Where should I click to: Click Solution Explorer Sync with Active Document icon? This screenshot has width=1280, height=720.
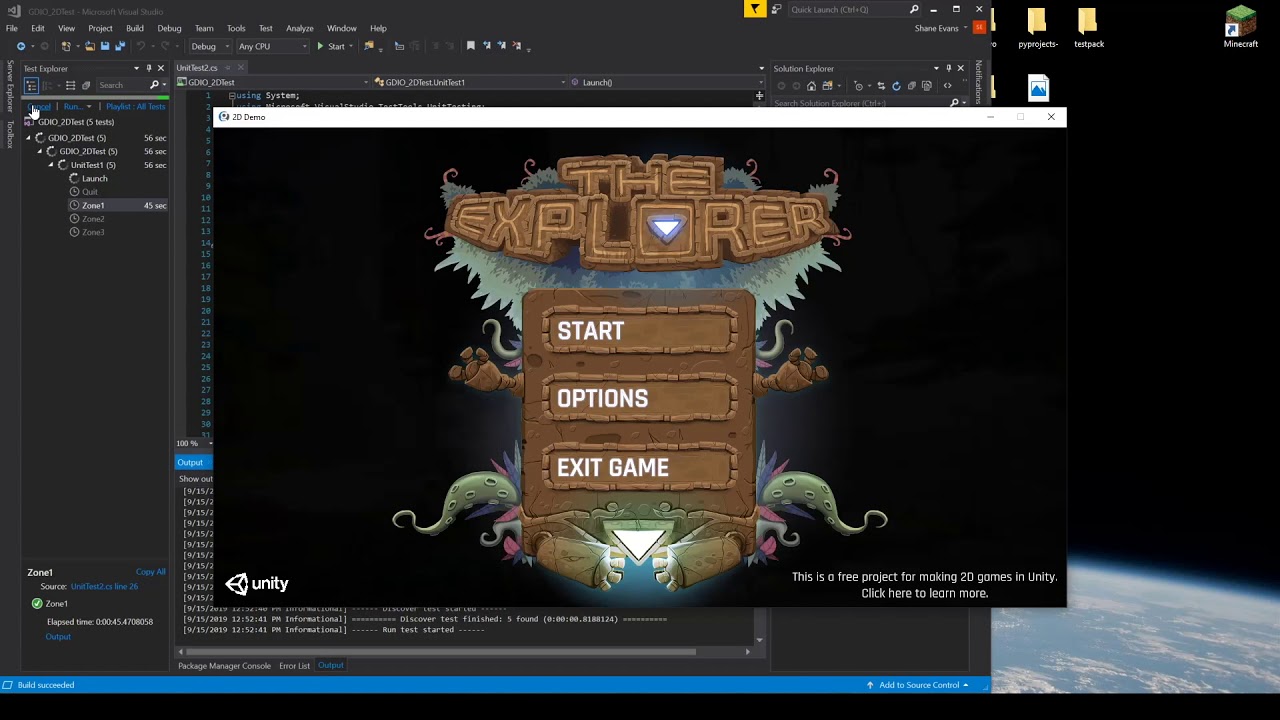point(881,86)
